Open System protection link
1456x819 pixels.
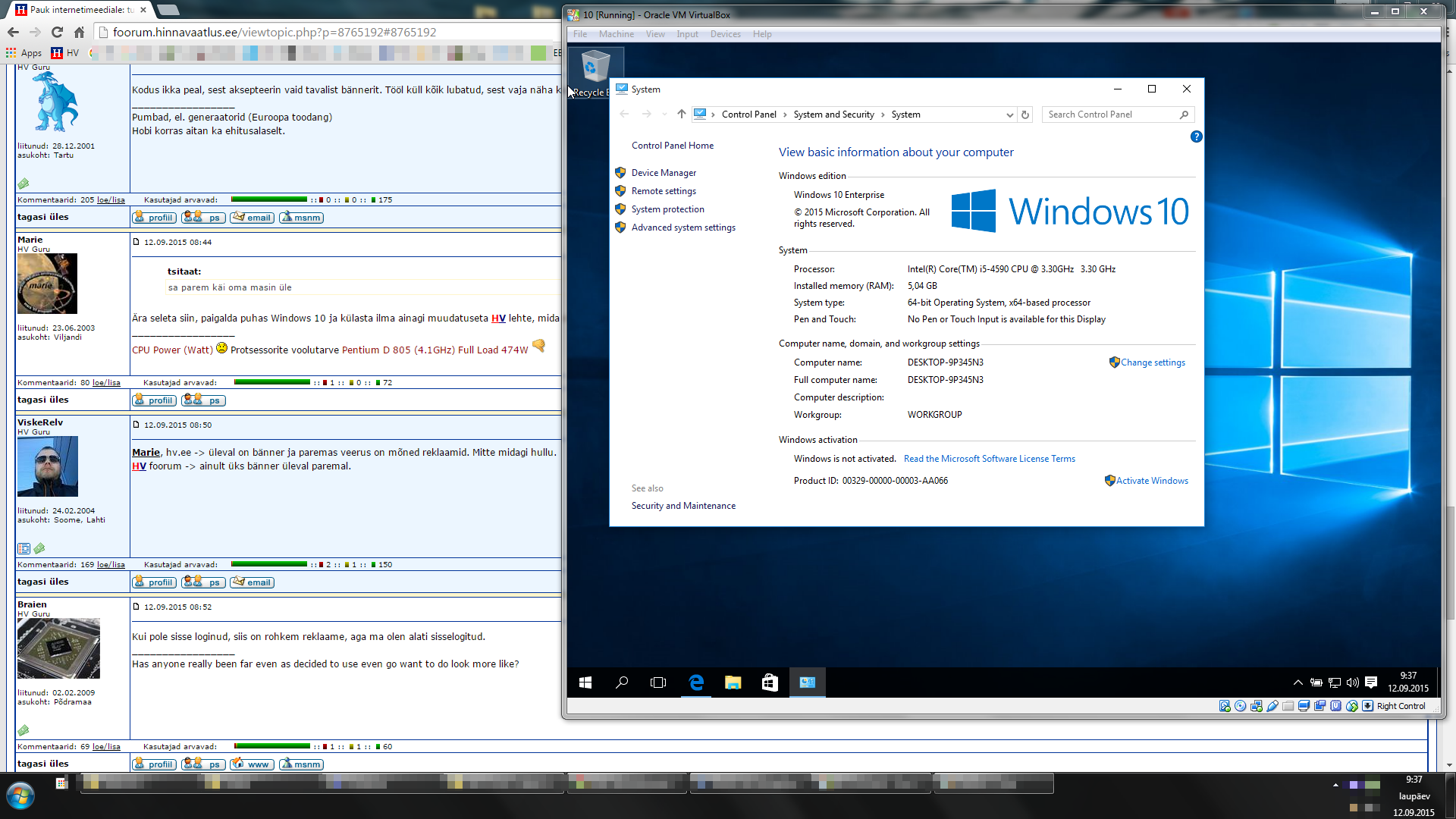[668, 209]
